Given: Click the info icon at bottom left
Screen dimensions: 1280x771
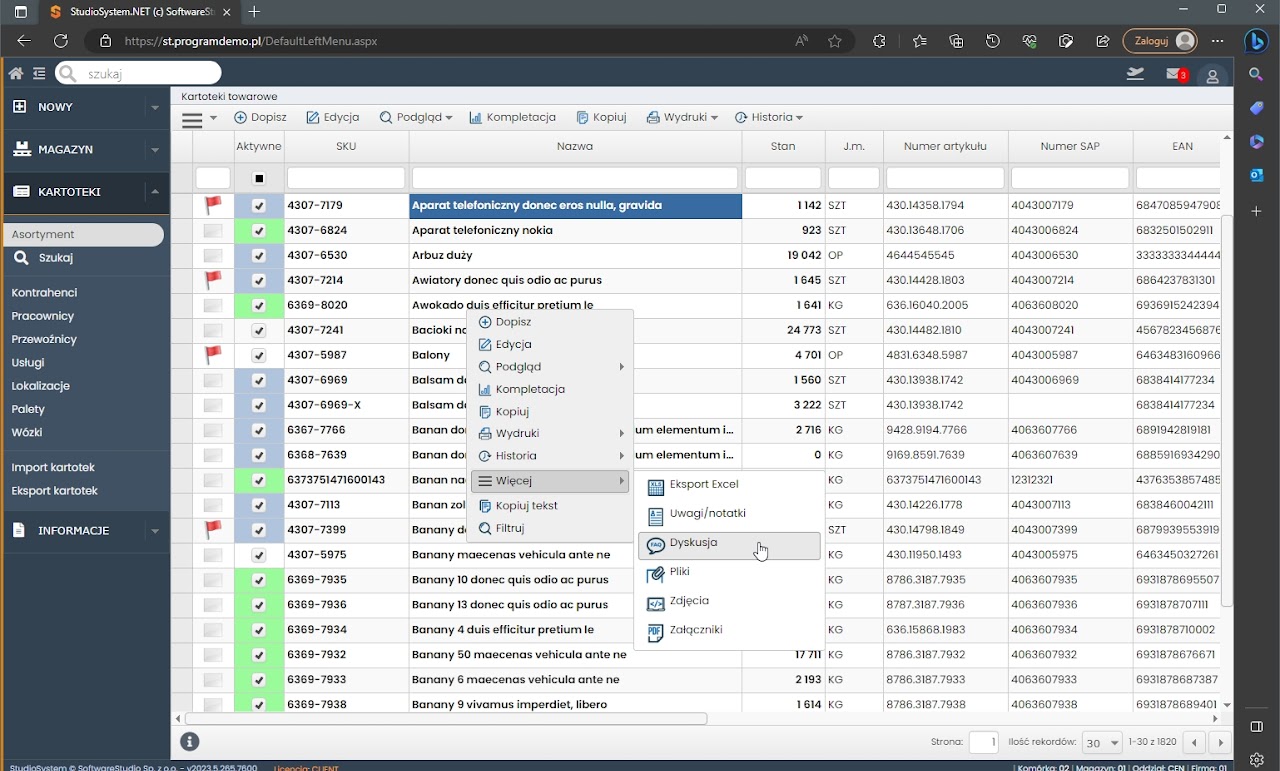Looking at the screenshot, I should click(x=190, y=741).
